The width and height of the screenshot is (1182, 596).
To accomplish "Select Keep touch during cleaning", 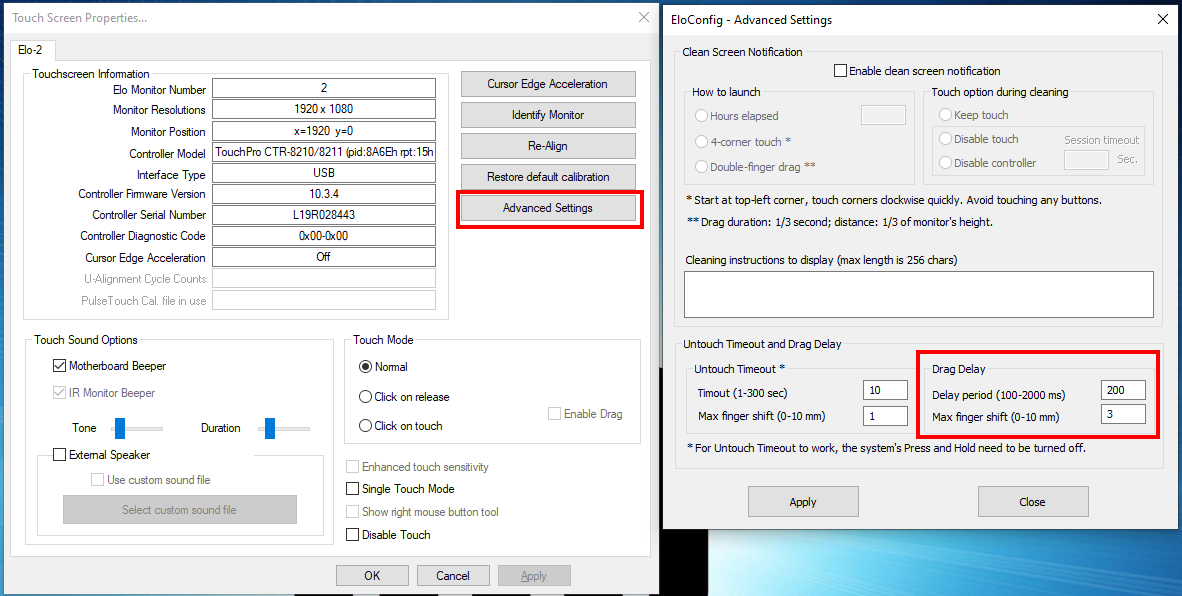I will 945,115.
